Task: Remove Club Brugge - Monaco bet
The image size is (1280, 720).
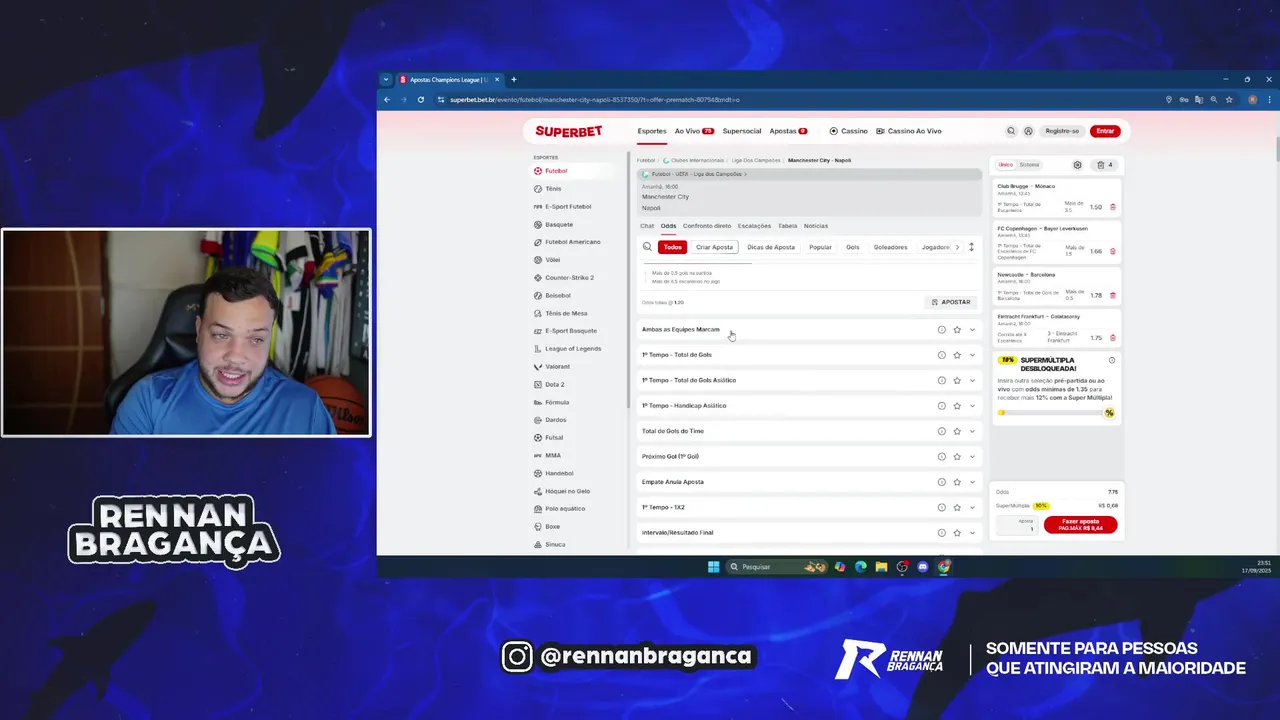Action: click(1113, 207)
